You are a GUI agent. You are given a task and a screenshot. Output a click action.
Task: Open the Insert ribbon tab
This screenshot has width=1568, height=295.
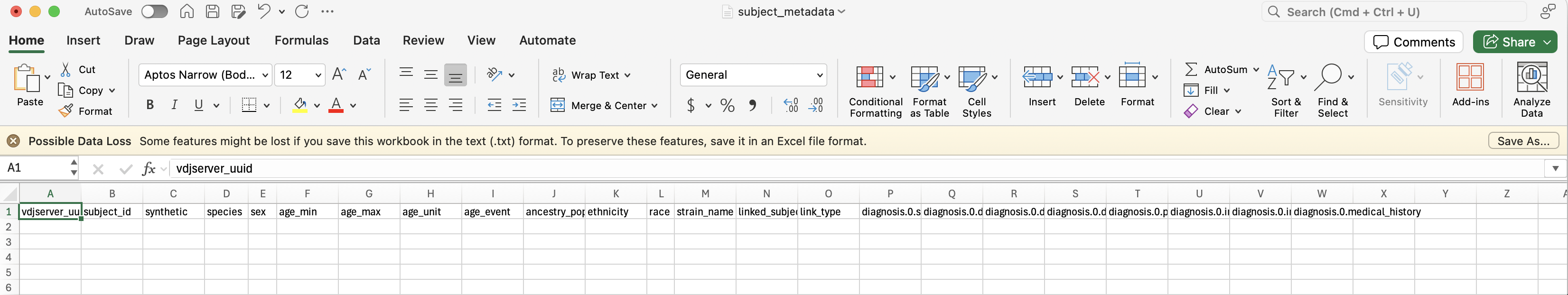coord(83,40)
